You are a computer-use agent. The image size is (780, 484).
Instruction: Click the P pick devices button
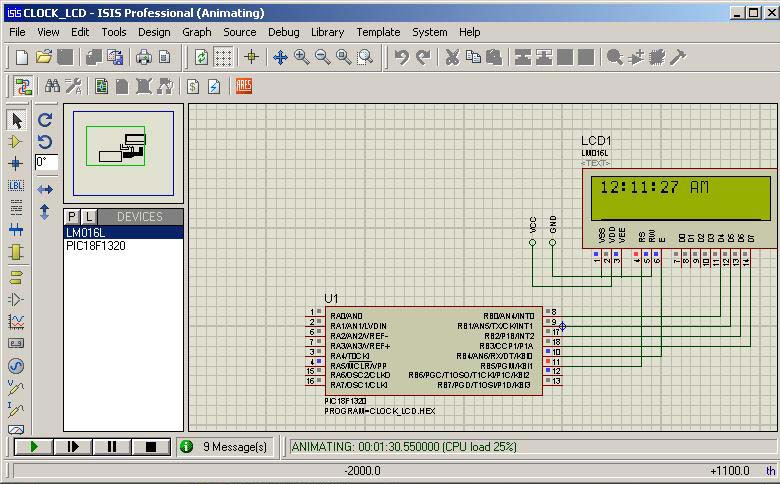(x=72, y=217)
